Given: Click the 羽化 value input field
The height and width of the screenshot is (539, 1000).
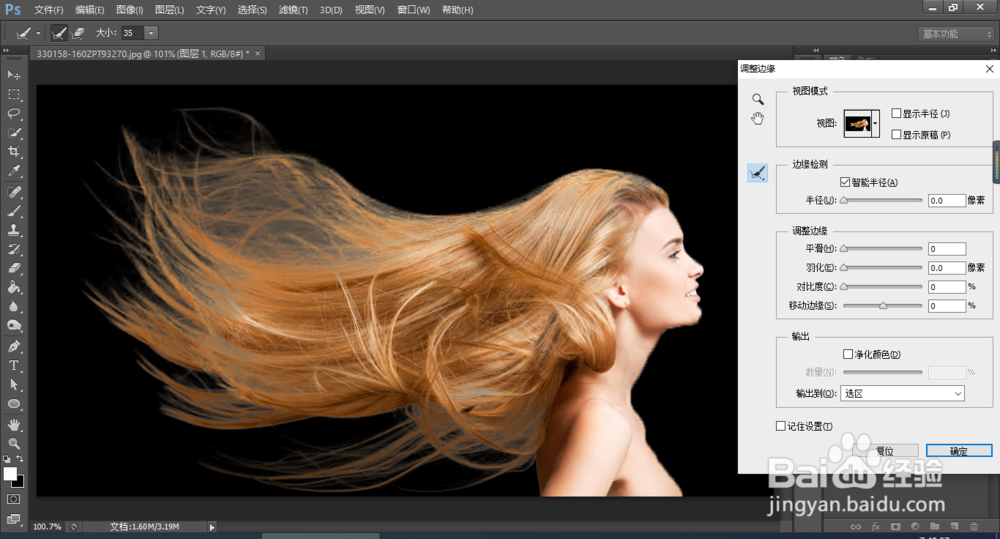Looking at the screenshot, I should tap(946, 268).
